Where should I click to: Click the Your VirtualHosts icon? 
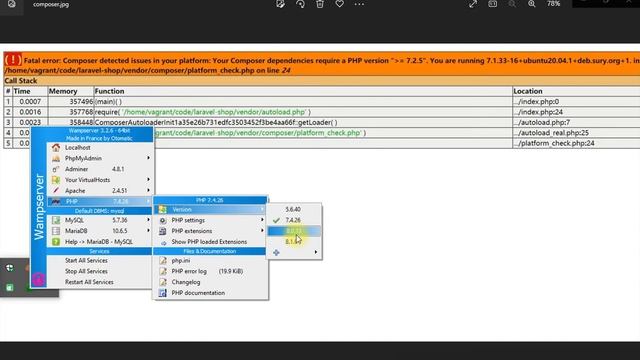click(56, 180)
